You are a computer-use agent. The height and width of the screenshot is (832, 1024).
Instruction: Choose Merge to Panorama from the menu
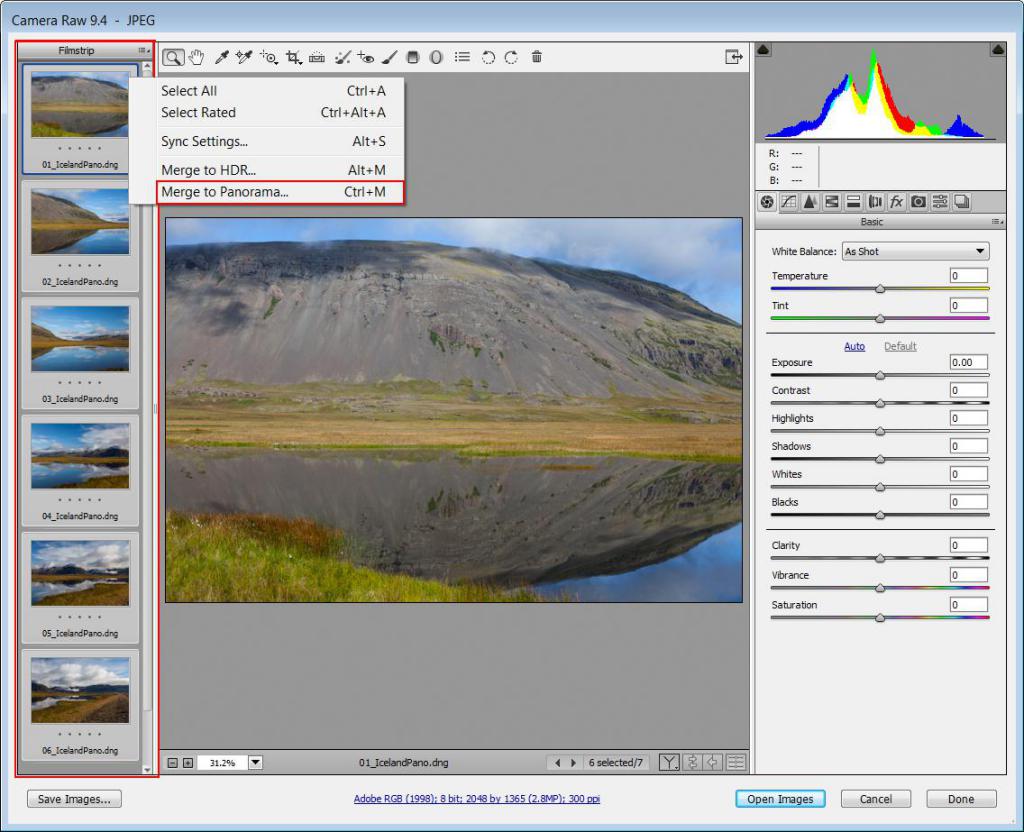click(280, 192)
